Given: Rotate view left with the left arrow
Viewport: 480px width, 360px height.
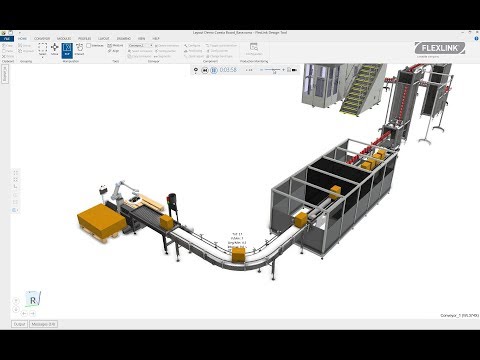Looking at the screenshot, I should pos(24,313).
